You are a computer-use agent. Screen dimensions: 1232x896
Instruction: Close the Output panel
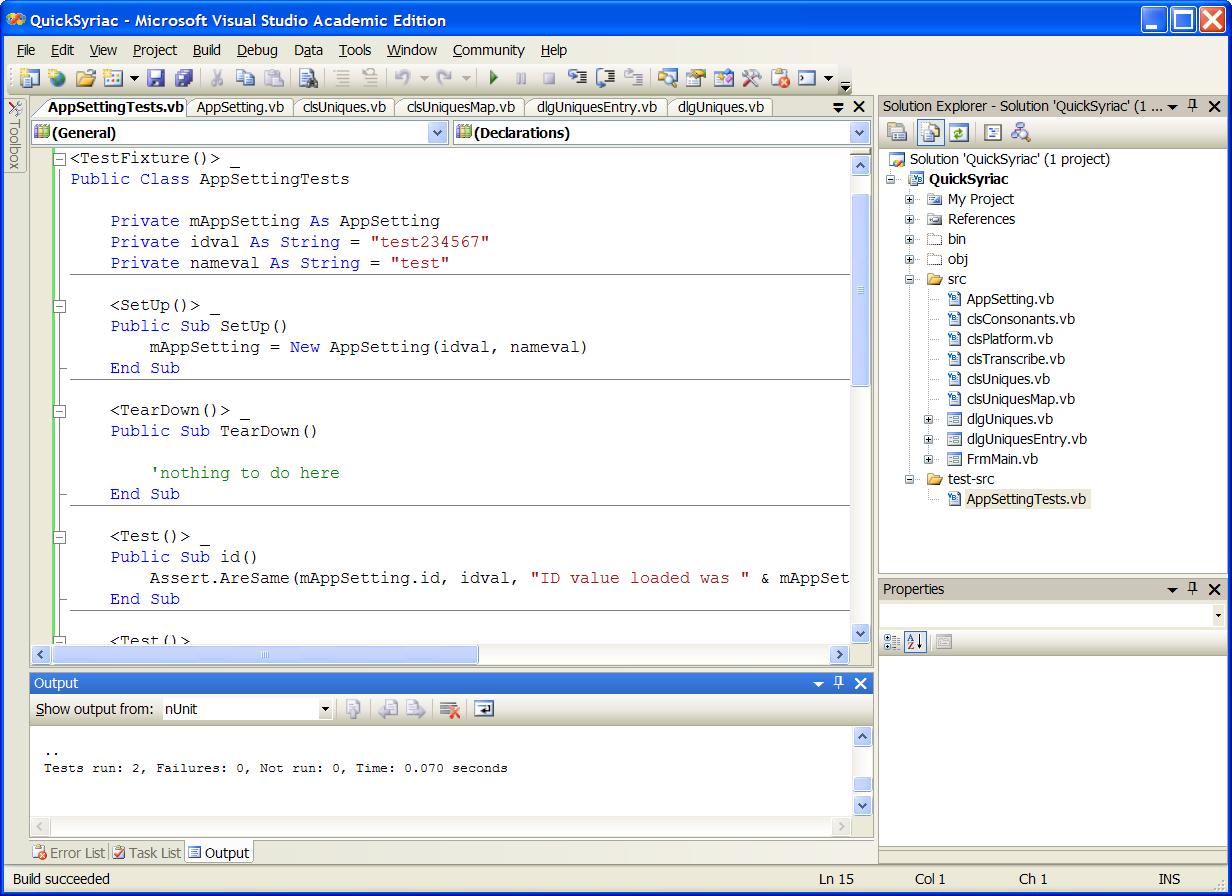click(x=861, y=683)
